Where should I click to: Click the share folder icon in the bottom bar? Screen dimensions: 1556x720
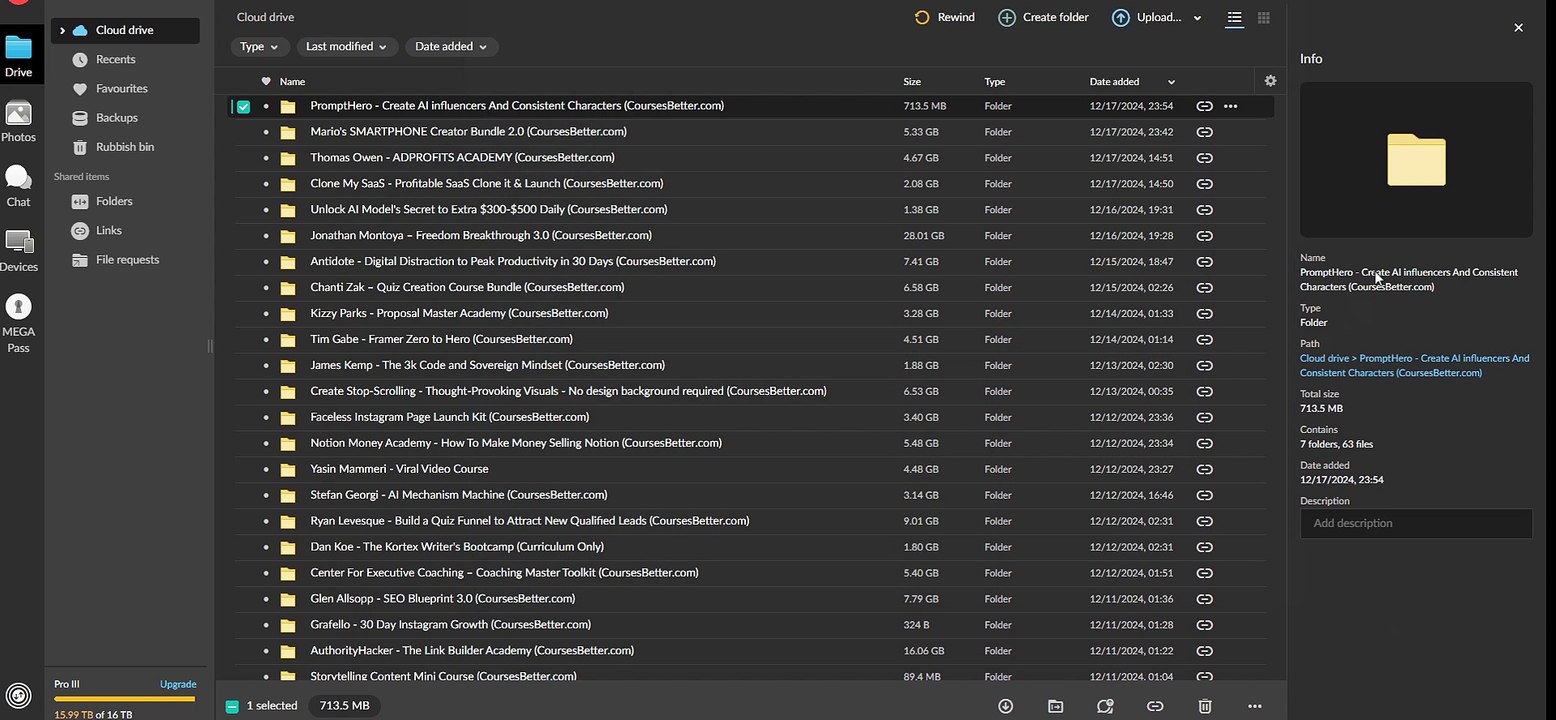point(1105,706)
